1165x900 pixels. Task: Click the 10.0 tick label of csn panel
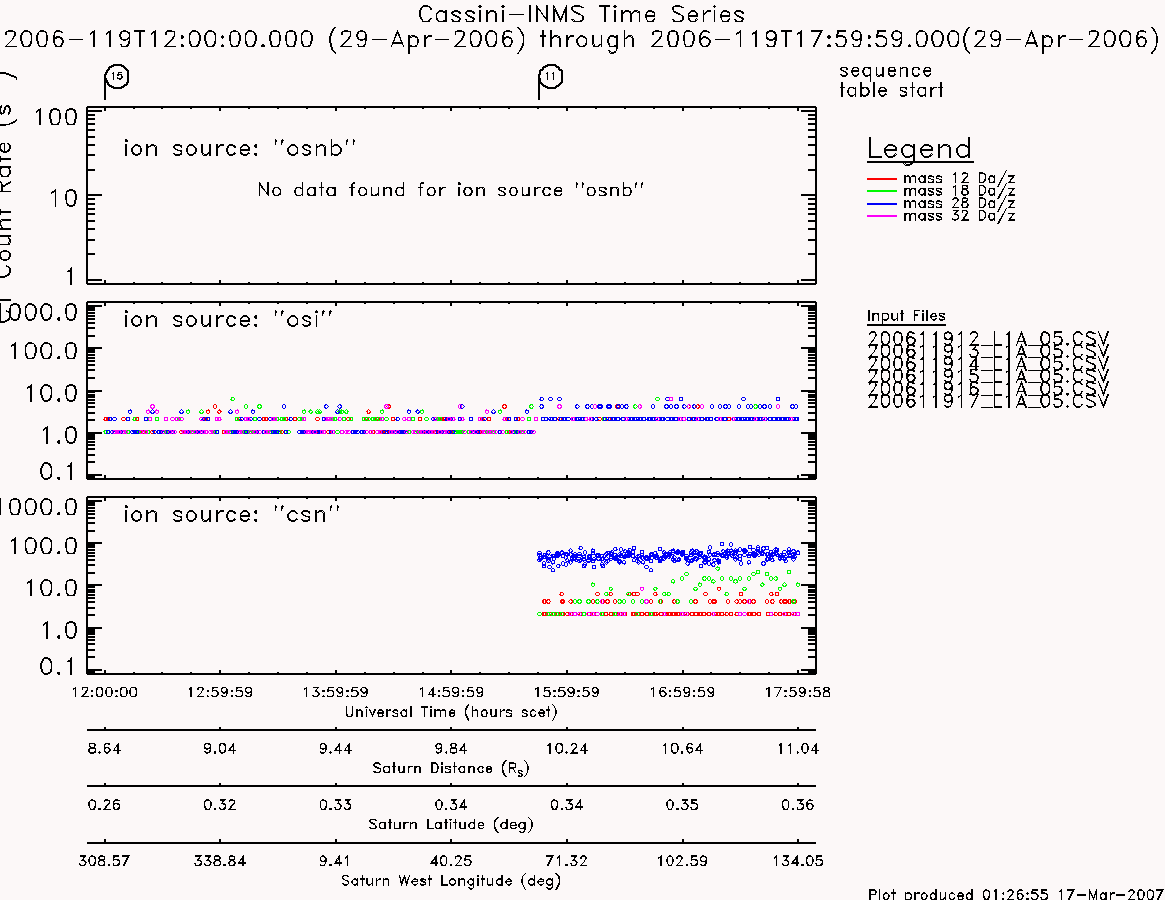(51, 588)
